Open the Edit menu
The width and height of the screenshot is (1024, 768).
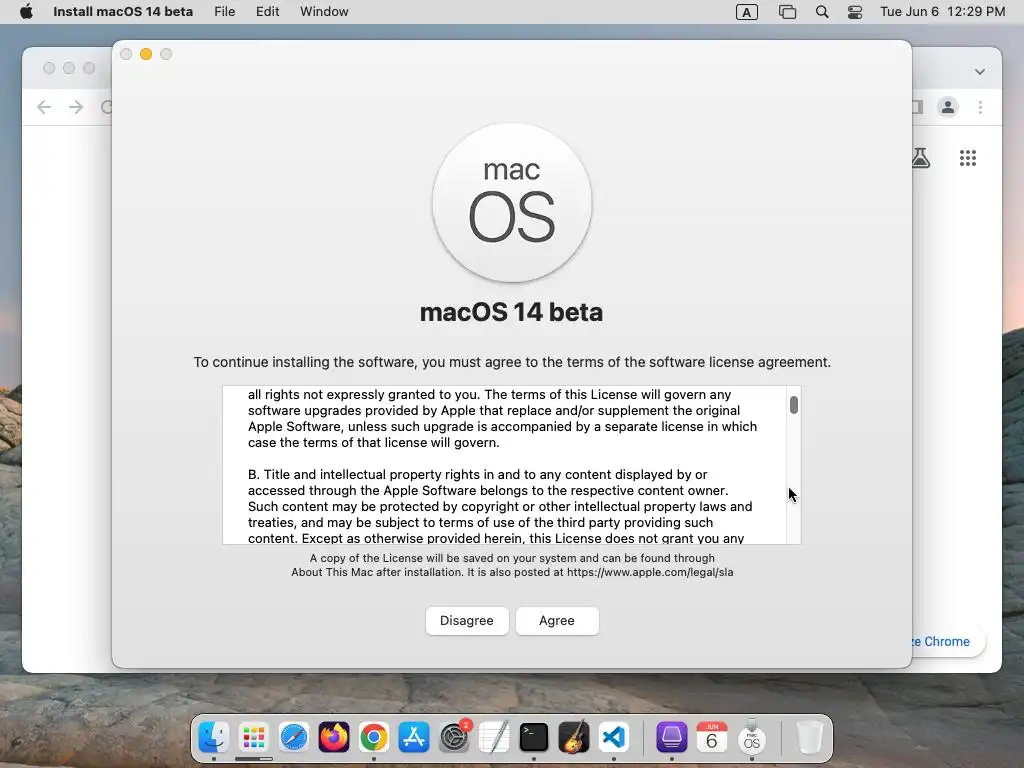[267, 12]
